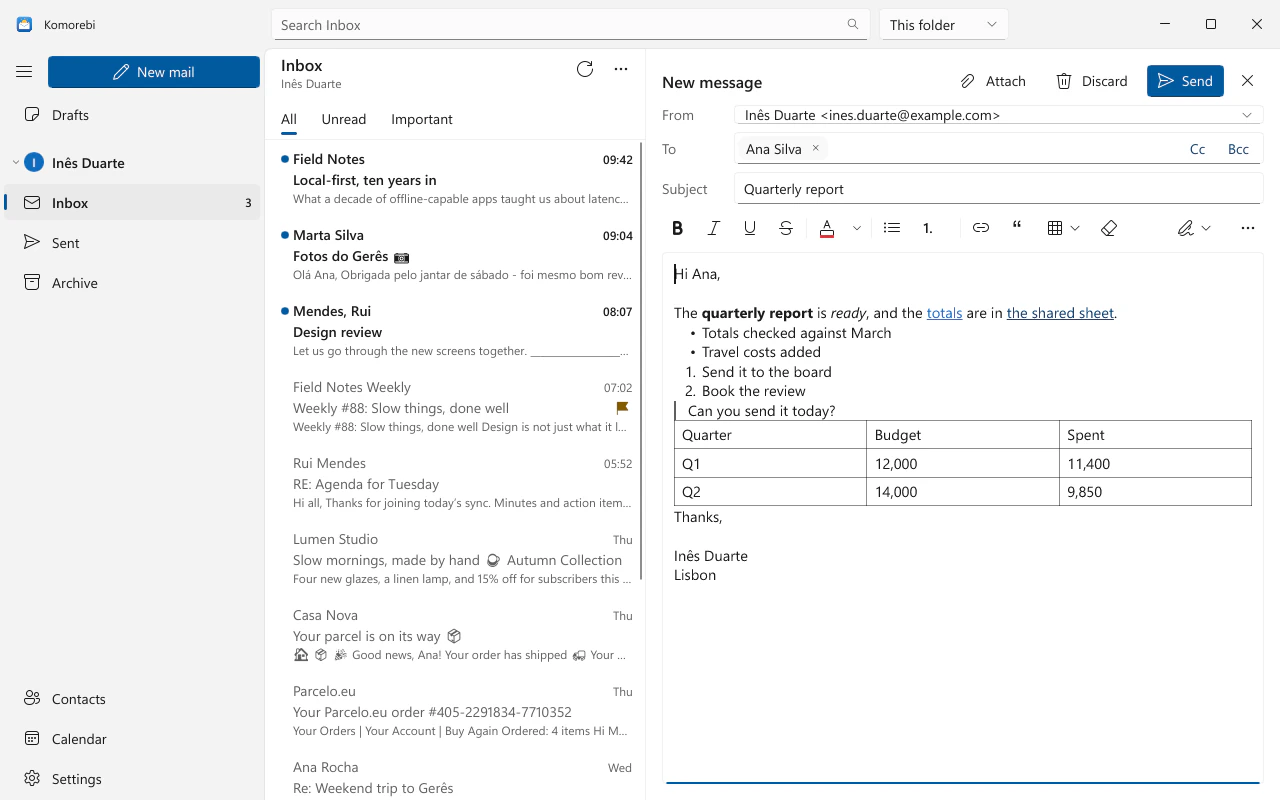The width and height of the screenshot is (1280, 800).
Task: Send the Quarterly report message
Action: [x=1185, y=81]
